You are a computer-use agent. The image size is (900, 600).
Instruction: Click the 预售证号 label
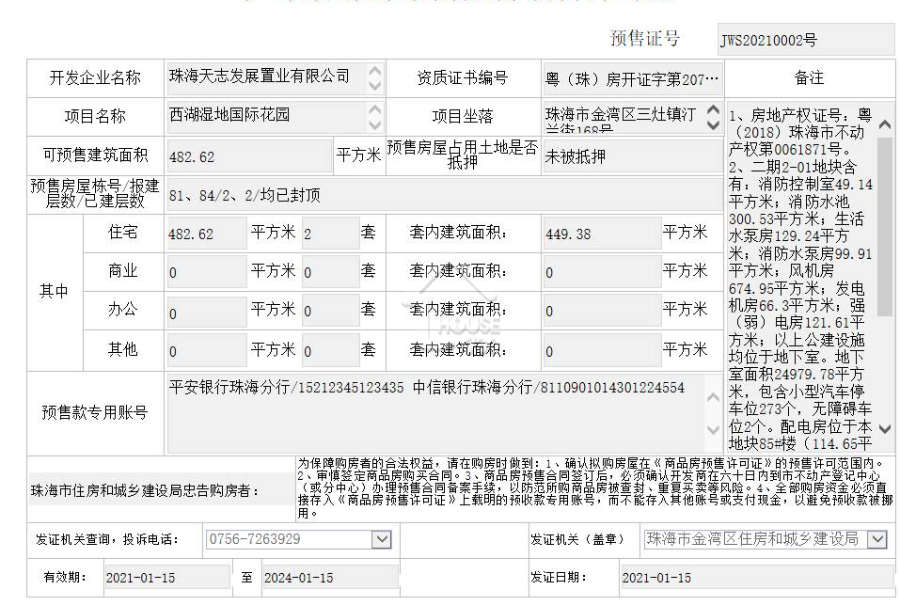[x=645, y=38]
